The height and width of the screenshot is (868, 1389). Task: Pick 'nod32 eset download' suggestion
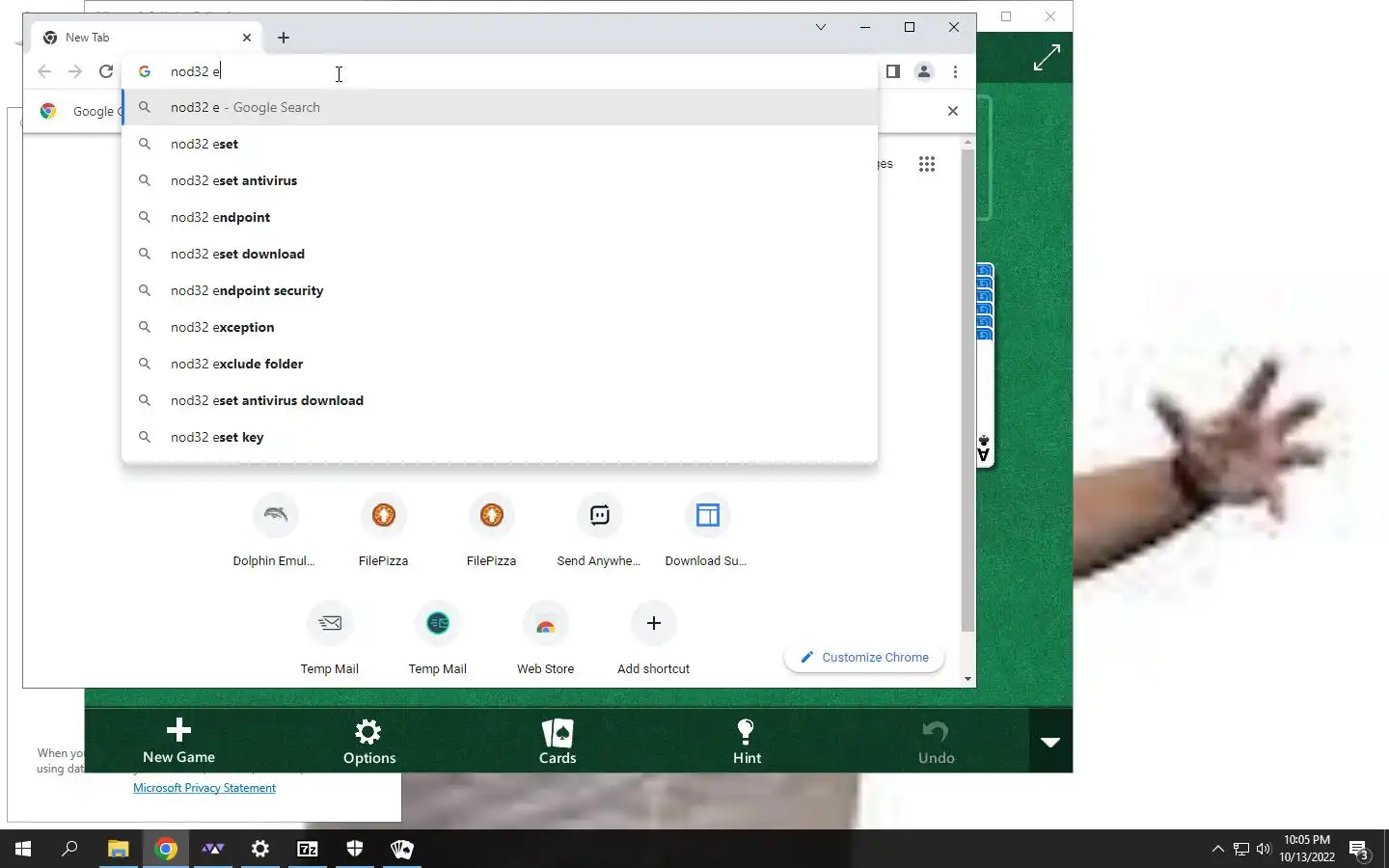(500, 254)
